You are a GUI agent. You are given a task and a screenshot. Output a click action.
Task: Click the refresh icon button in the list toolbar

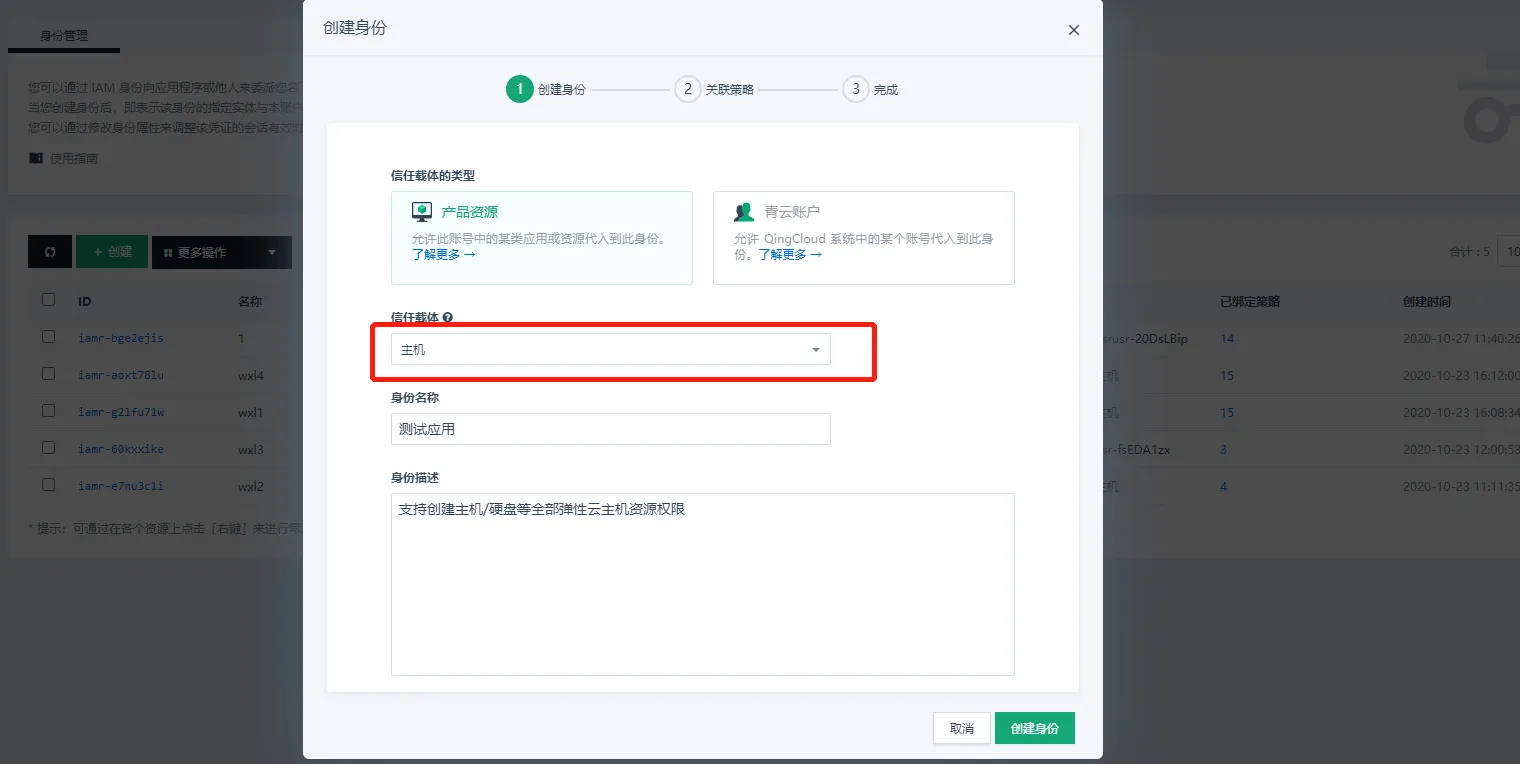[50, 252]
